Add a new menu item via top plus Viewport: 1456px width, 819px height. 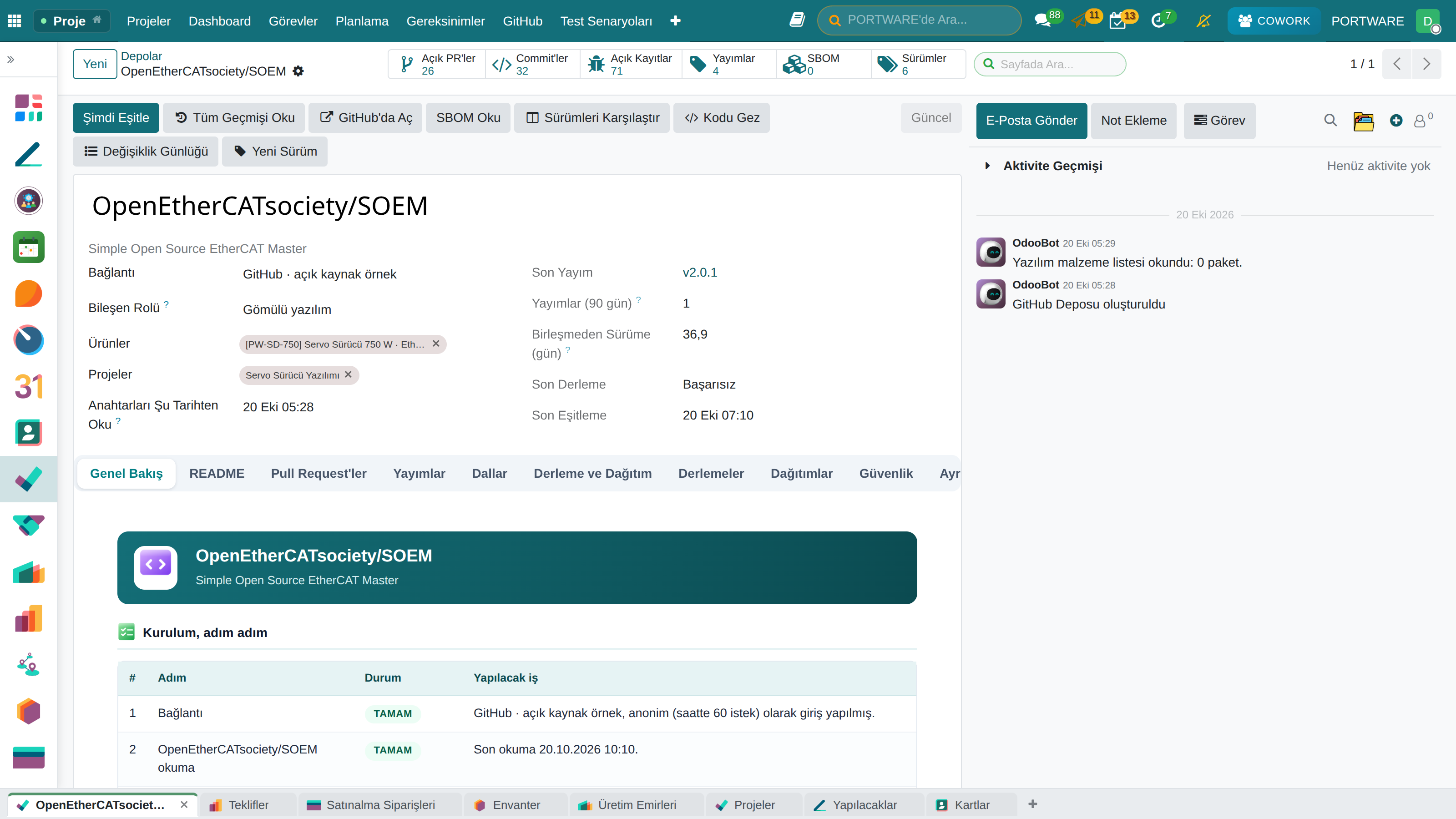(x=675, y=21)
